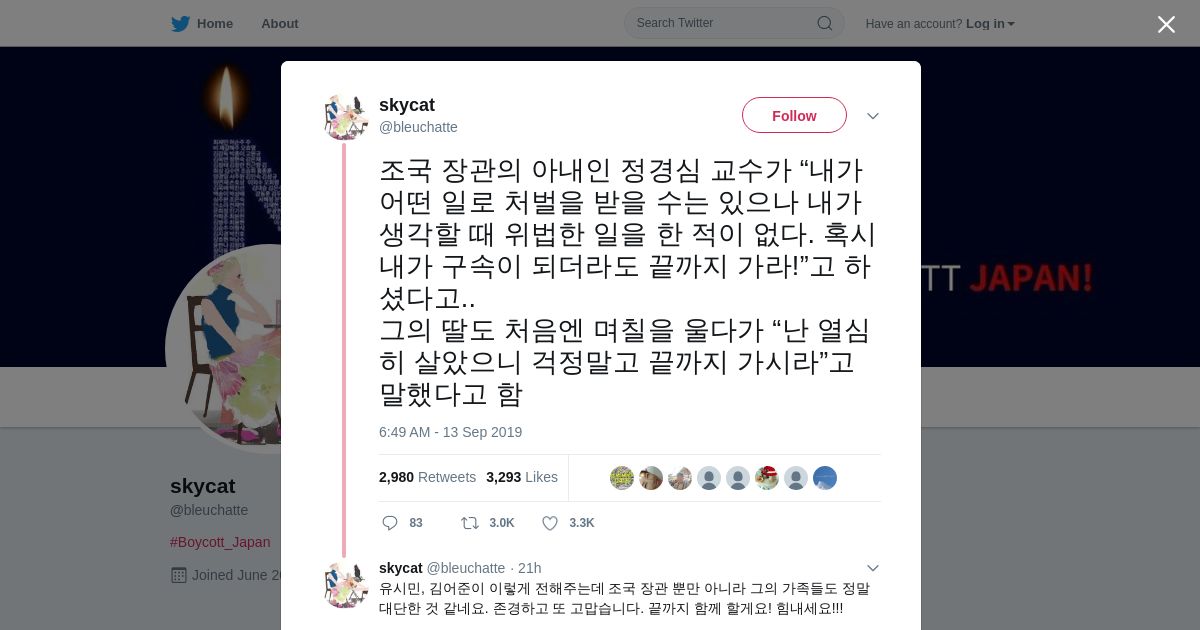Image resolution: width=1200 pixels, height=630 pixels.
Task: Close the tweet overlay with X
Action: point(1166,24)
